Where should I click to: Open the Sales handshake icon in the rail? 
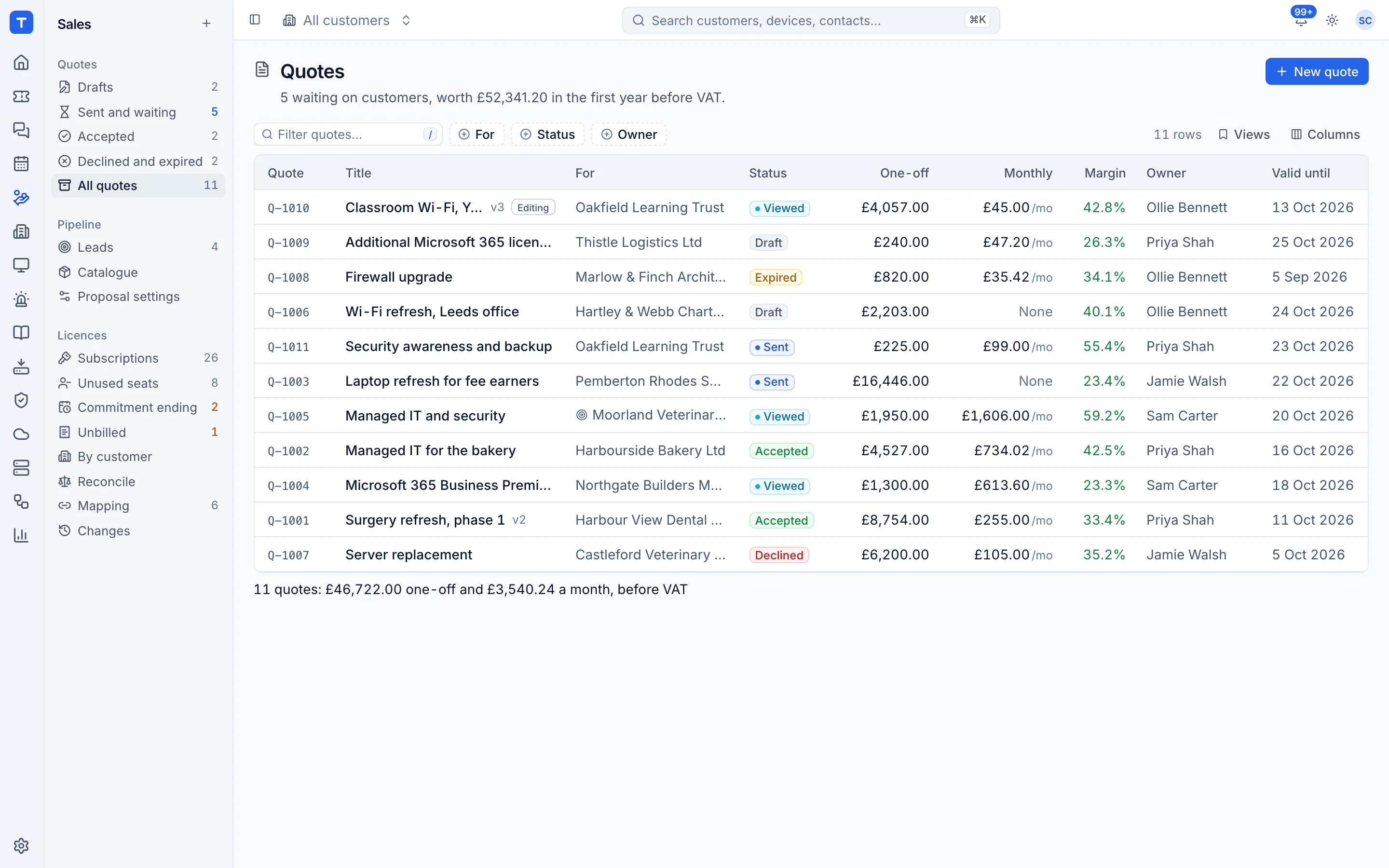tap(21, 198)
